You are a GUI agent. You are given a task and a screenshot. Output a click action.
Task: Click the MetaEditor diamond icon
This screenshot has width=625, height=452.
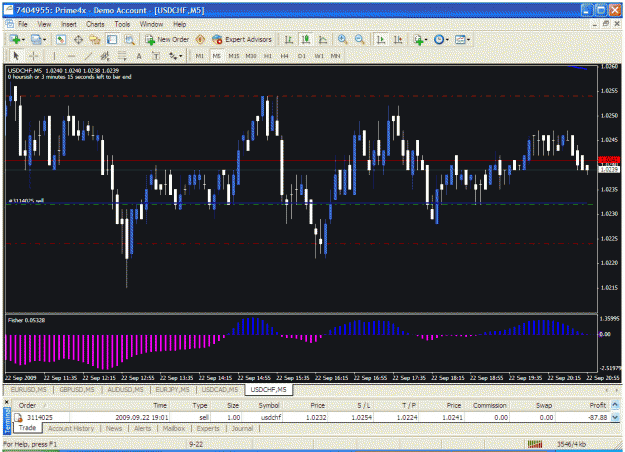[x=200, y=39]
